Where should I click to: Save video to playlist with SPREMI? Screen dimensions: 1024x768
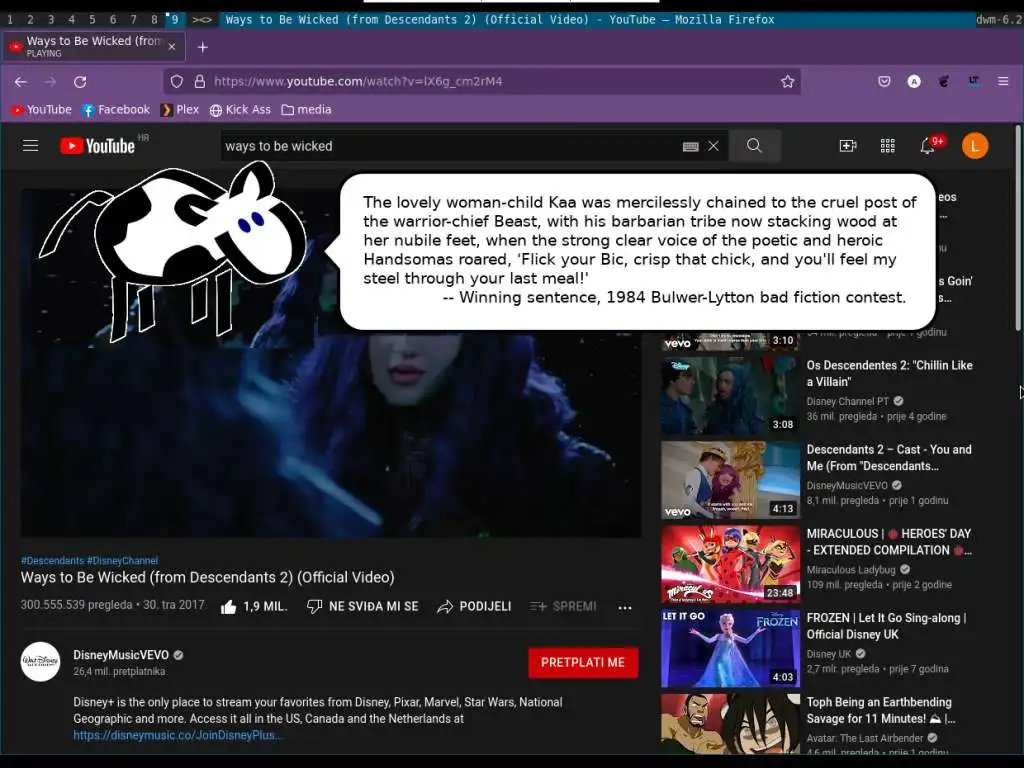[x=563, y=607]
